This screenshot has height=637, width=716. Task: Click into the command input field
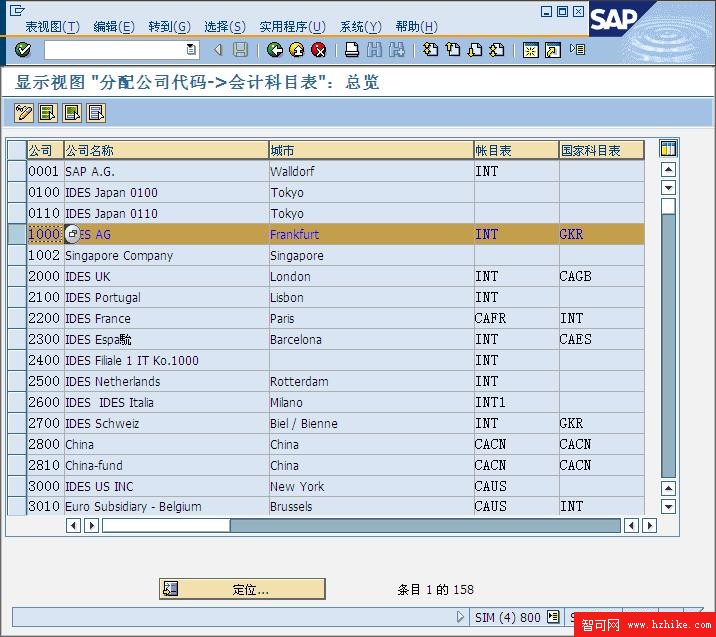click(116, 50)
